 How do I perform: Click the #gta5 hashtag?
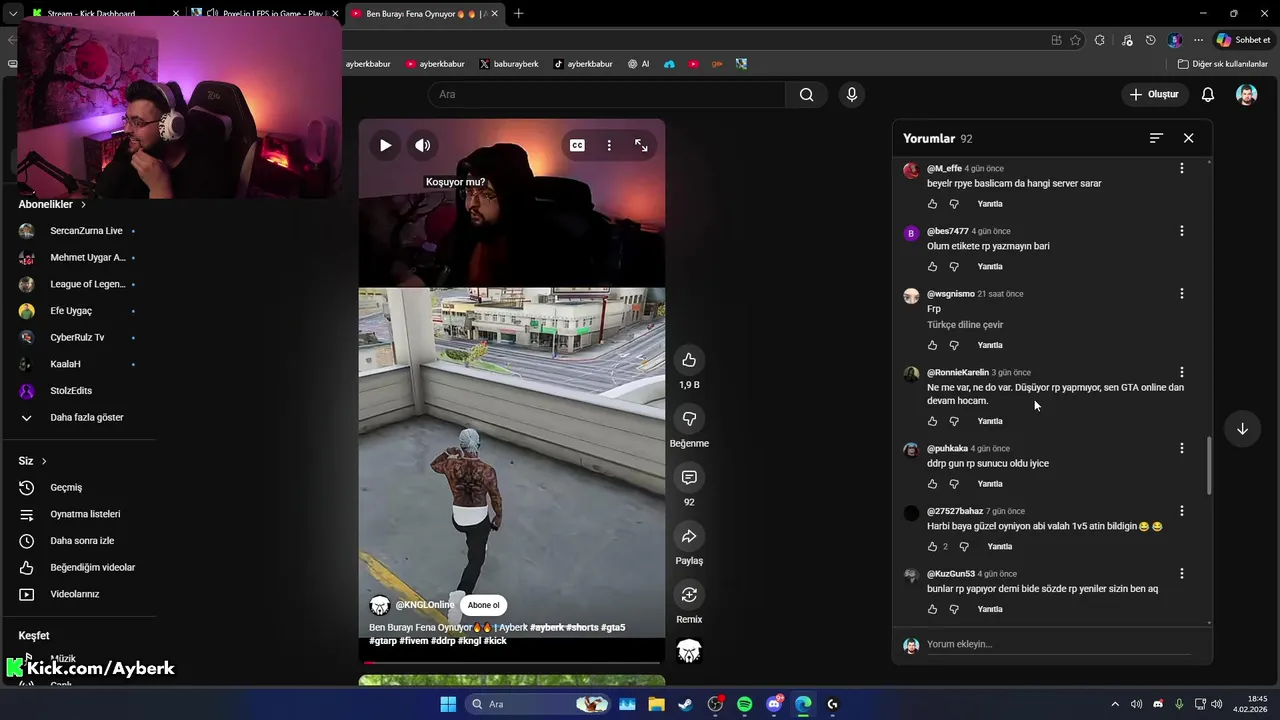613,627
